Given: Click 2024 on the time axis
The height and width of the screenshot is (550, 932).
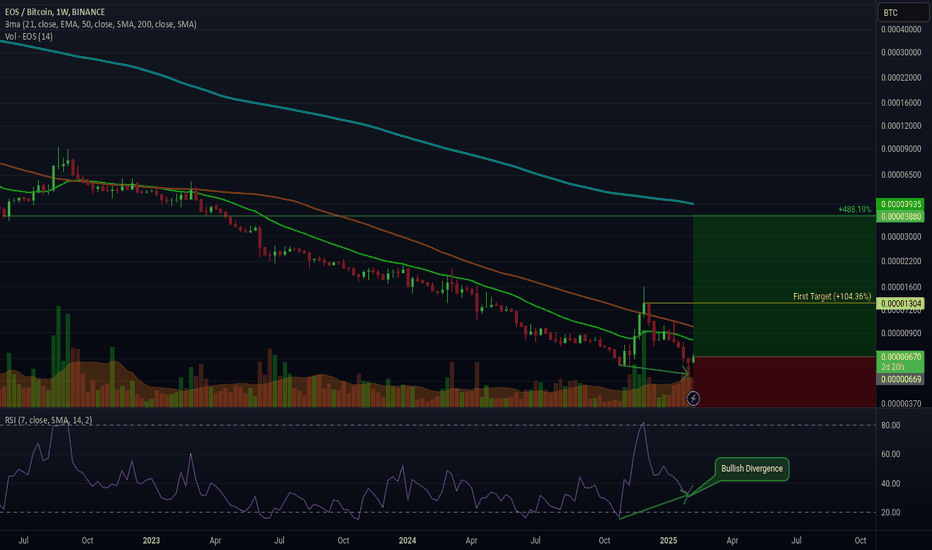Looking at the screenshot, I should pyautogui.click(x=407, y=540).
